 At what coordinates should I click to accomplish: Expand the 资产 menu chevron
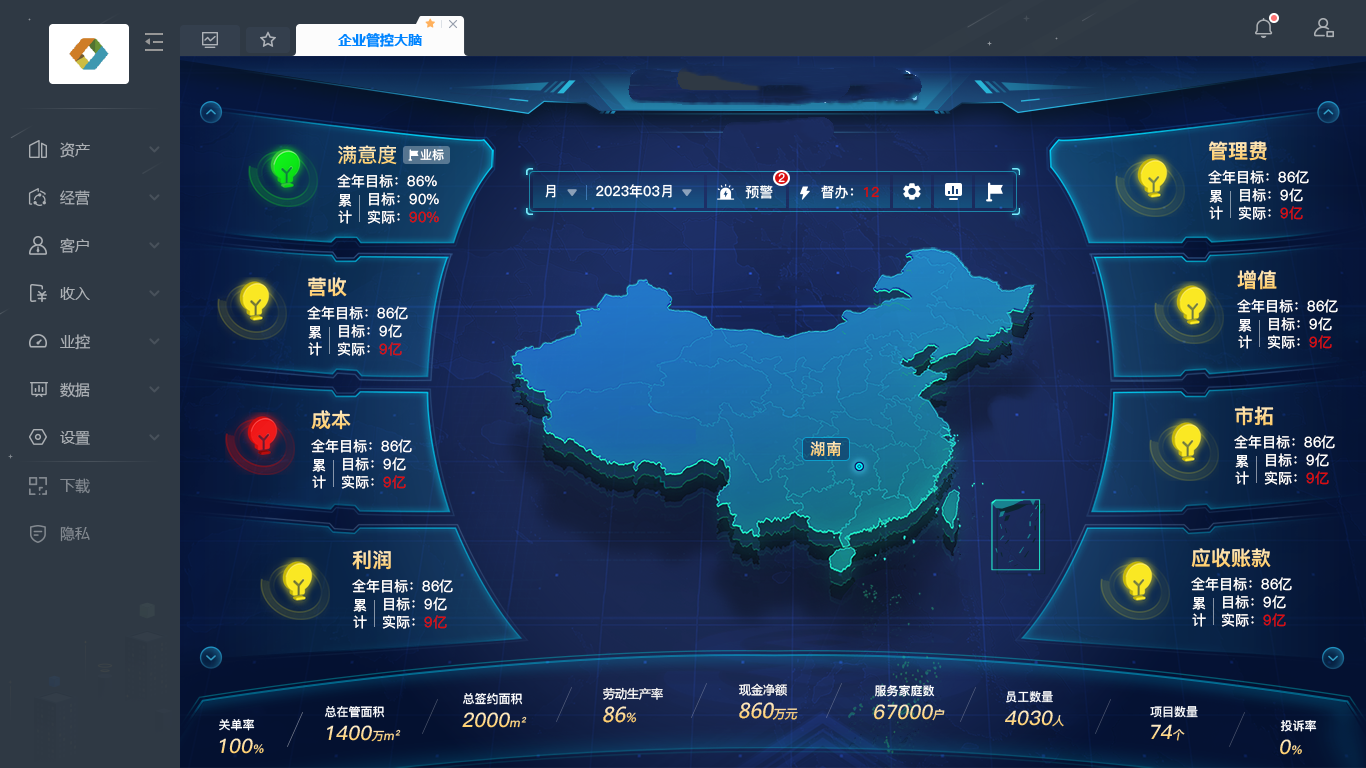tap(154, 149)
